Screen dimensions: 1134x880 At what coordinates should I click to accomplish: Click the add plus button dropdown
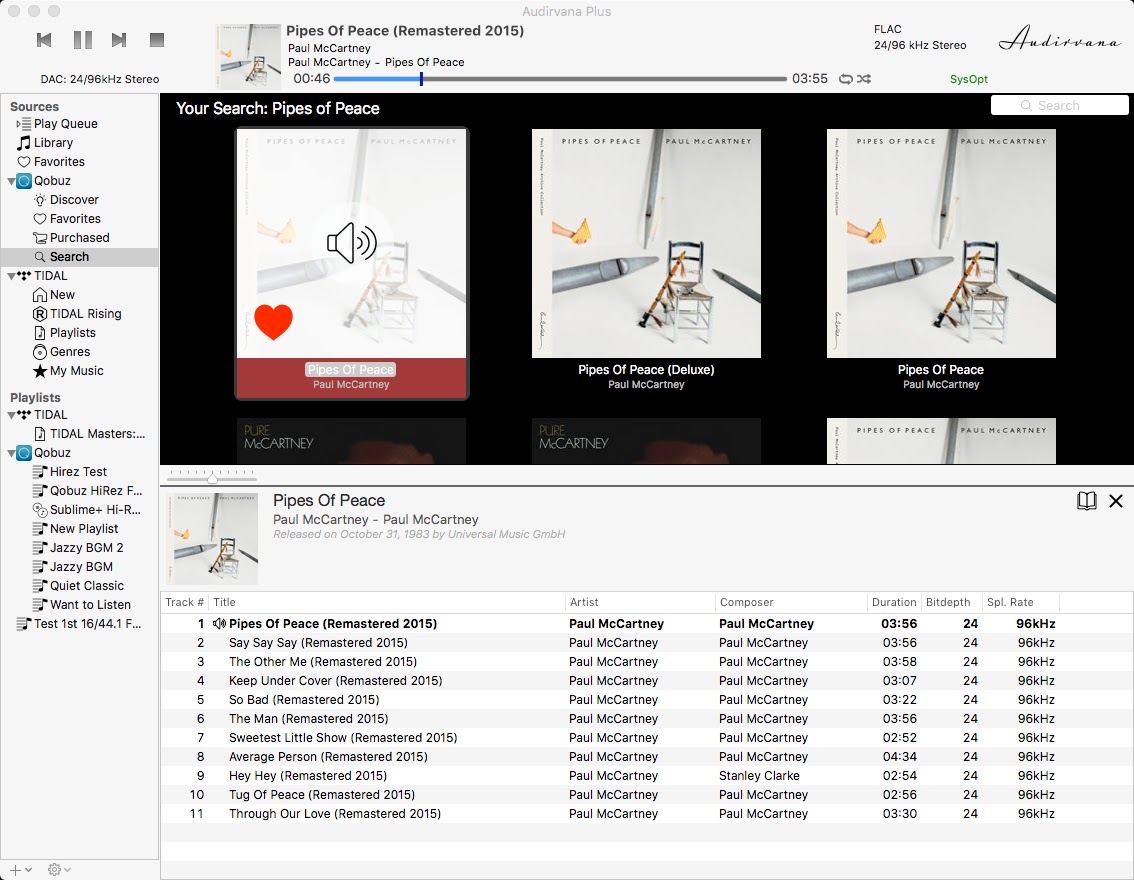click(20, 870)
